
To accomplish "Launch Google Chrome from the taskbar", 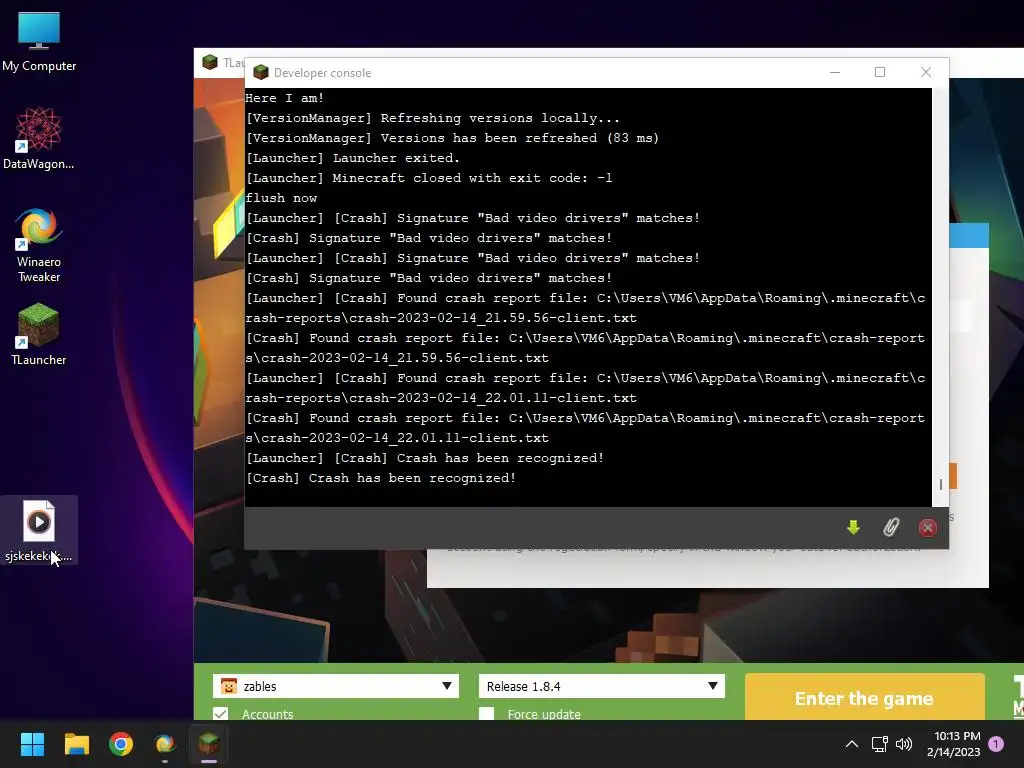I will [121, 744].
